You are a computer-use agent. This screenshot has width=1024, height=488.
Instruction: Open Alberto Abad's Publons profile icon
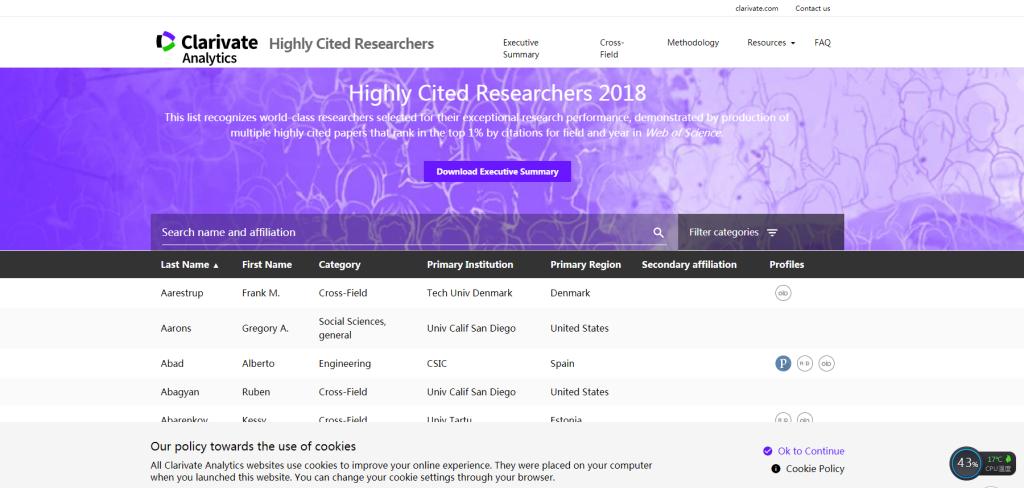(783, 364)
